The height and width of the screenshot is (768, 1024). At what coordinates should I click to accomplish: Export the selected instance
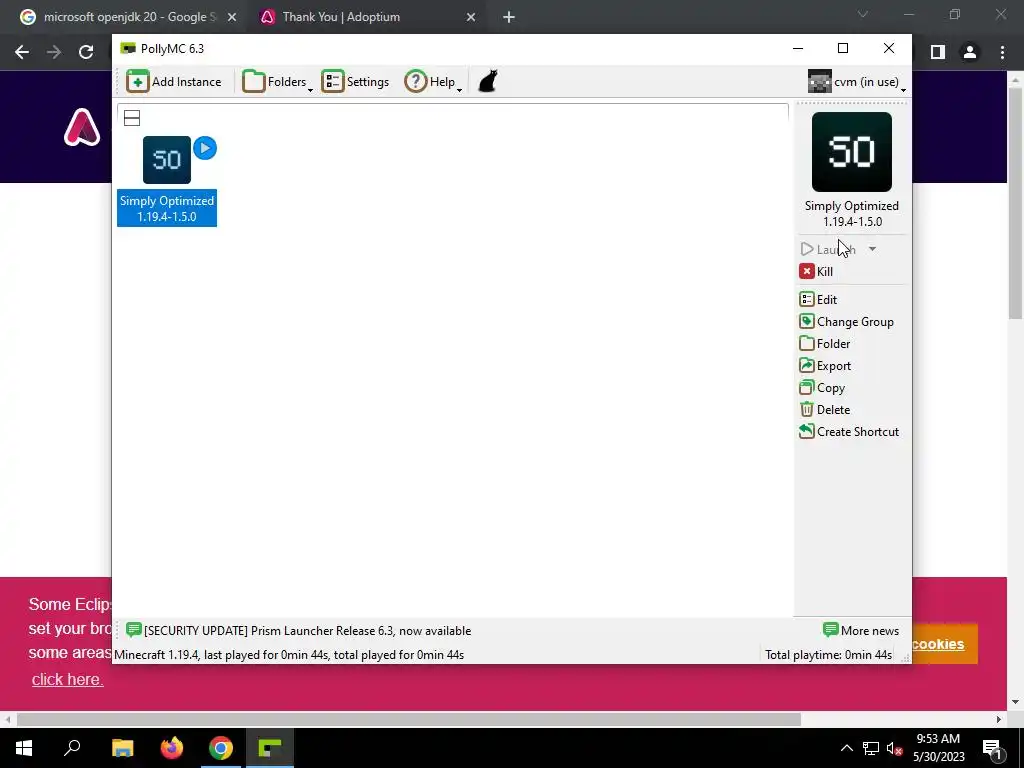[825, 366]
